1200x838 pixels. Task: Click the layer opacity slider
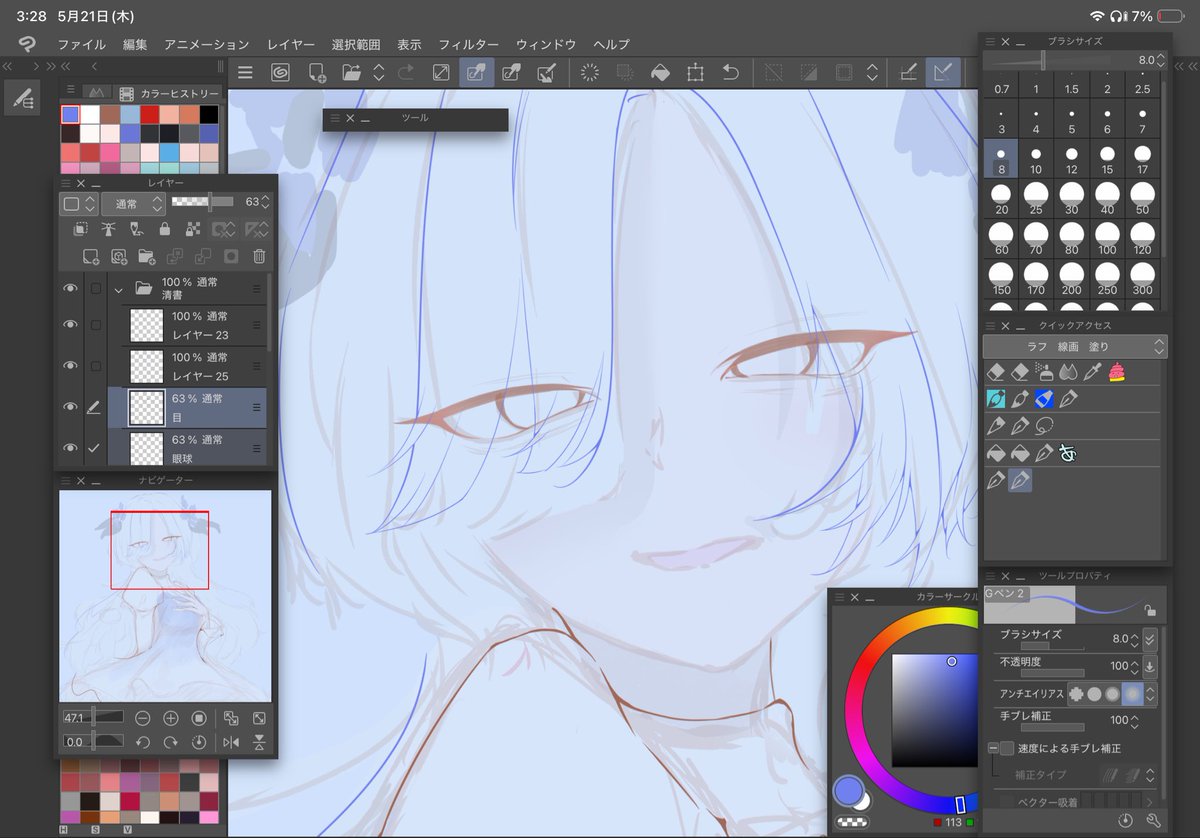pyautogui.click(x=203, y=202)
